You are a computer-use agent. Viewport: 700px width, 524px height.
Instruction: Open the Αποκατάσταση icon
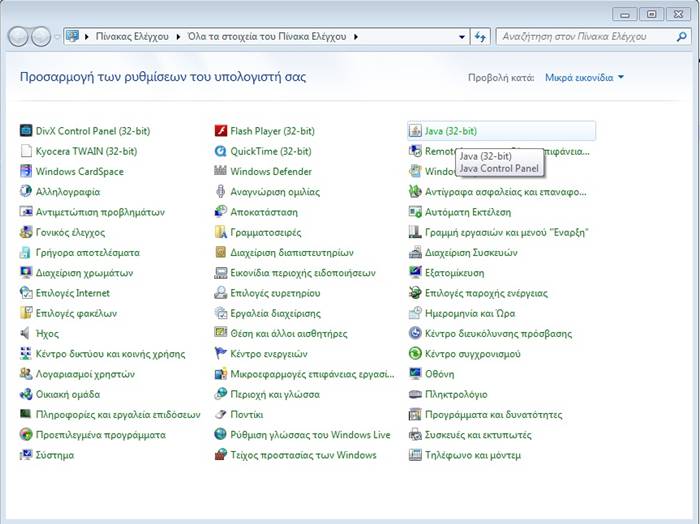pyautogui.click(x=221, y=212)
